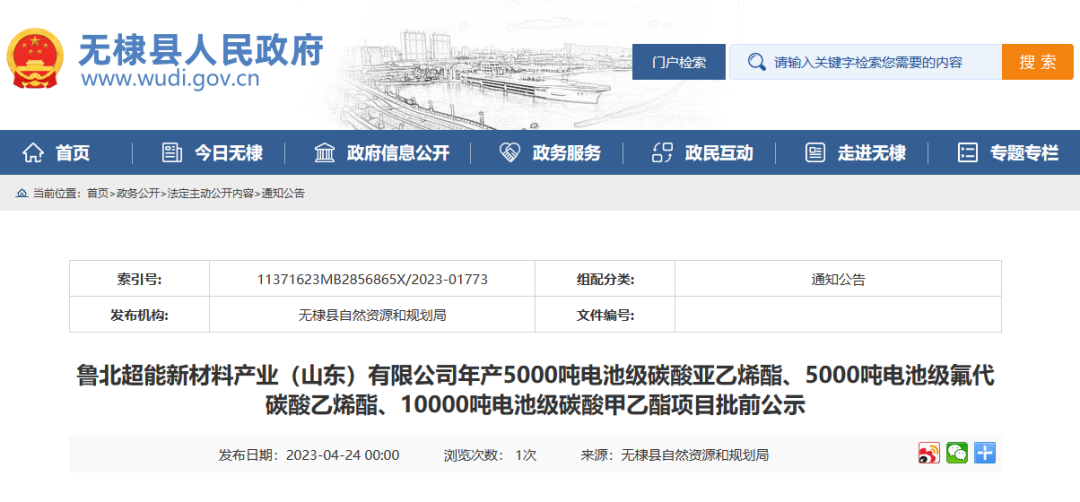This screenshot has width=1080, height=502.
Task: Go to 通知公告 in the breadcrumb
Action: click(283, 194)
